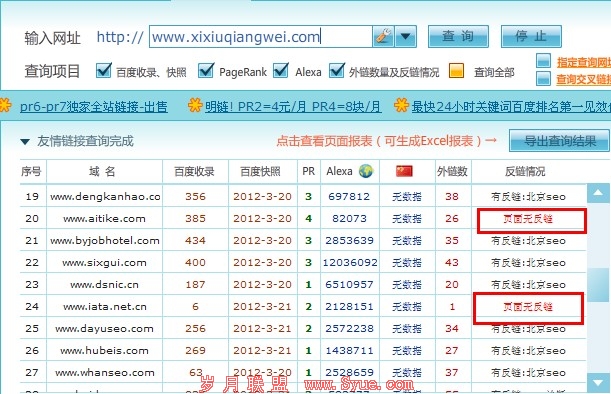Click 有反链:北京seo in dengkanhao row
611x394 pixels.
[528, 197]
